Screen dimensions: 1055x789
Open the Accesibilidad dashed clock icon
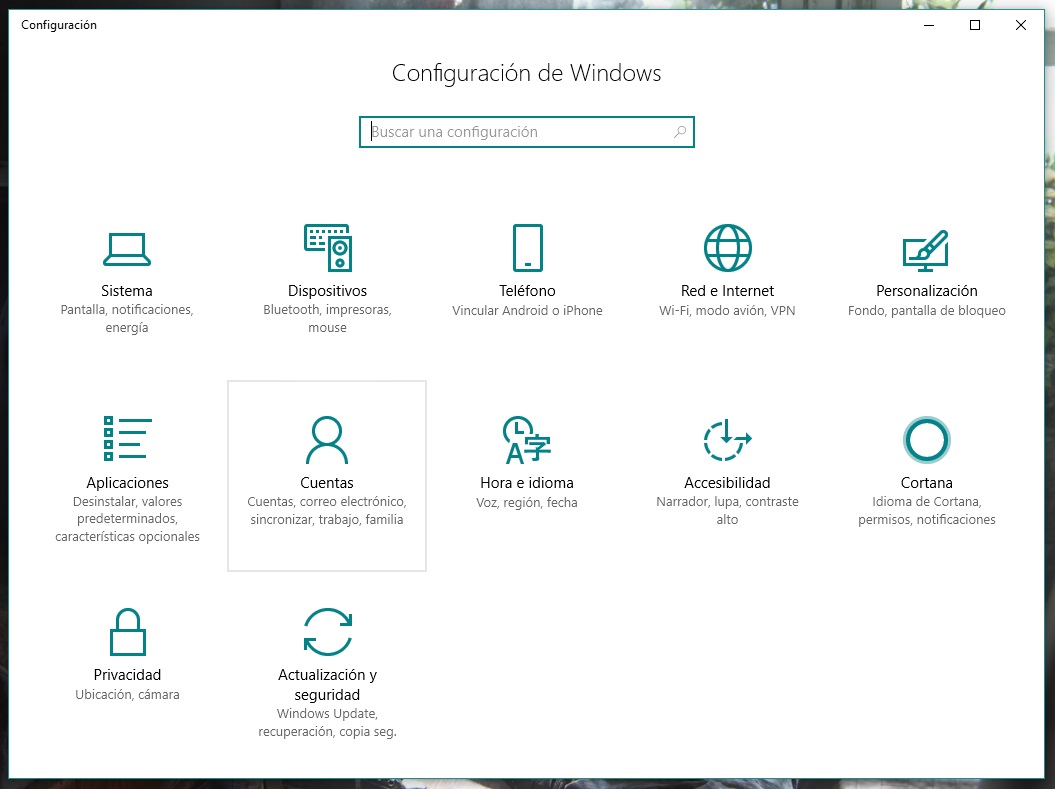727,440
